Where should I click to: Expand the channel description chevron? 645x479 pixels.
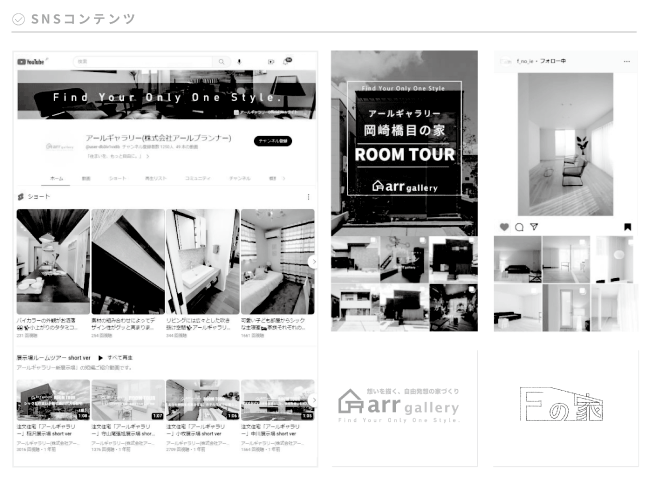[148, 156]
